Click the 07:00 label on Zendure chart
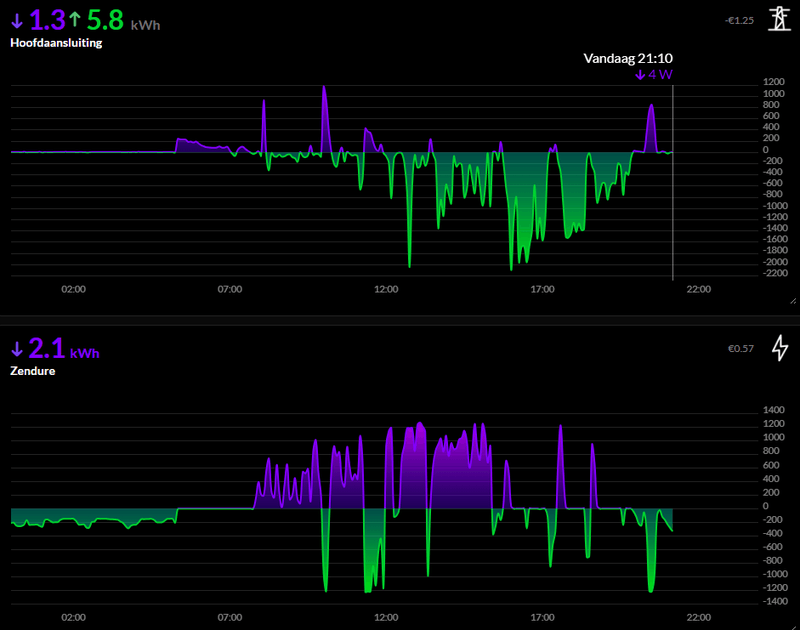Viewport: 800px width, 630px height. click(230, 617)
